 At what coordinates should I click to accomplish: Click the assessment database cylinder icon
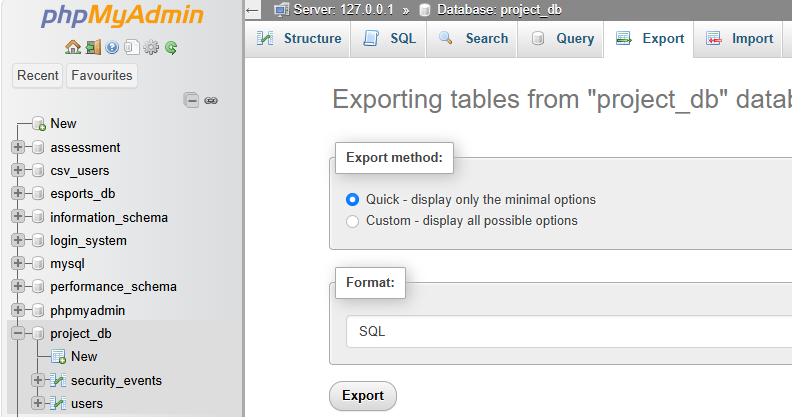click(x=38, y=147)
